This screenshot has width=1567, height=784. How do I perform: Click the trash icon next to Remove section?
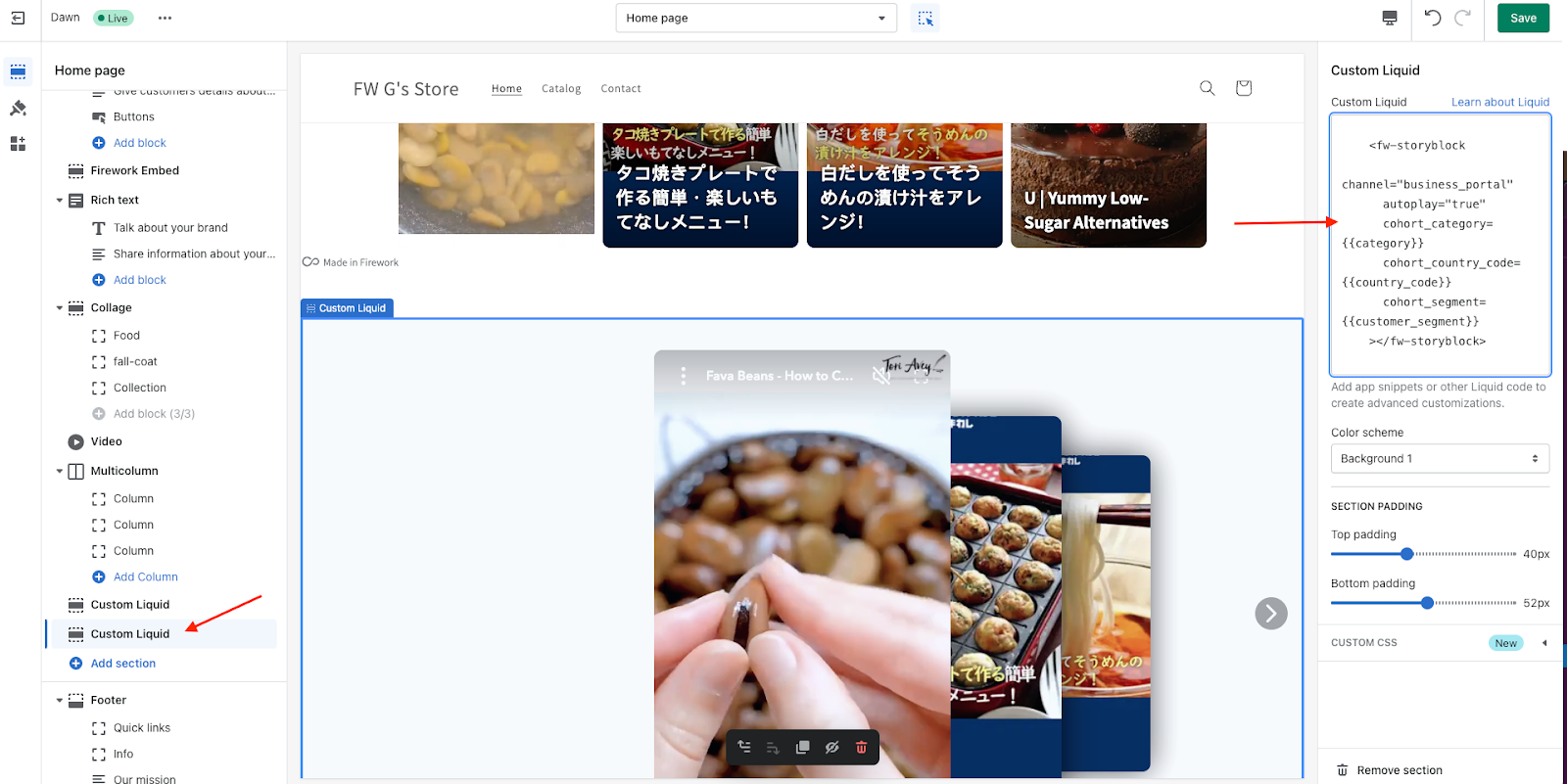pos(1343,770)
